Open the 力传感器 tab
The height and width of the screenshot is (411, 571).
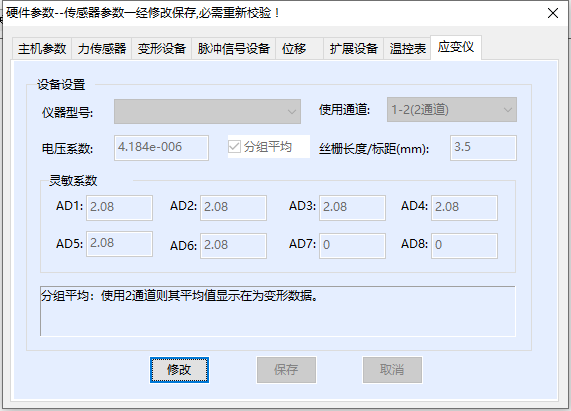pos(102,48)
